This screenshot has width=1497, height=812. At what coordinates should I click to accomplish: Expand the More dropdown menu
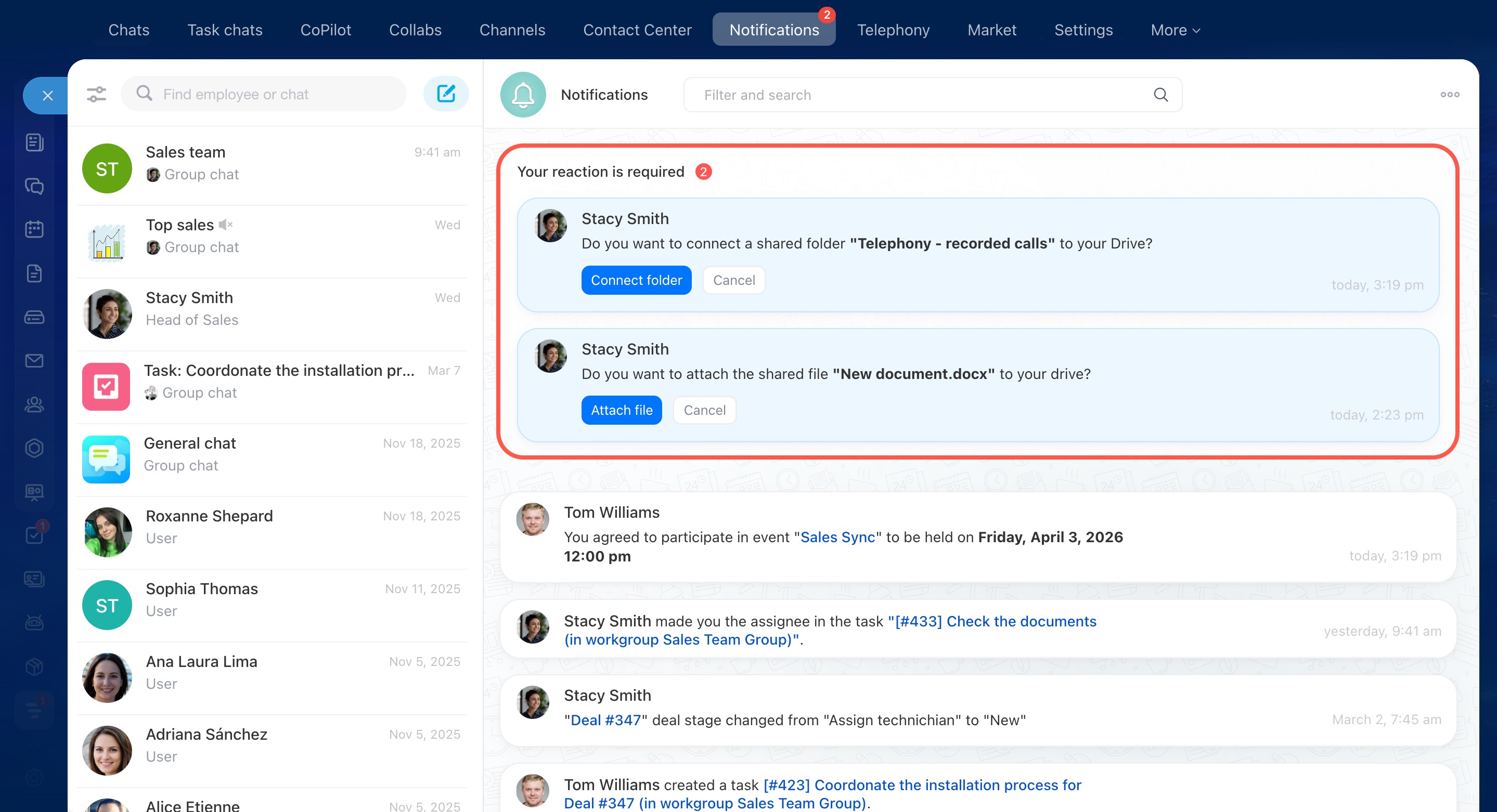click(x=1175, y=30)
